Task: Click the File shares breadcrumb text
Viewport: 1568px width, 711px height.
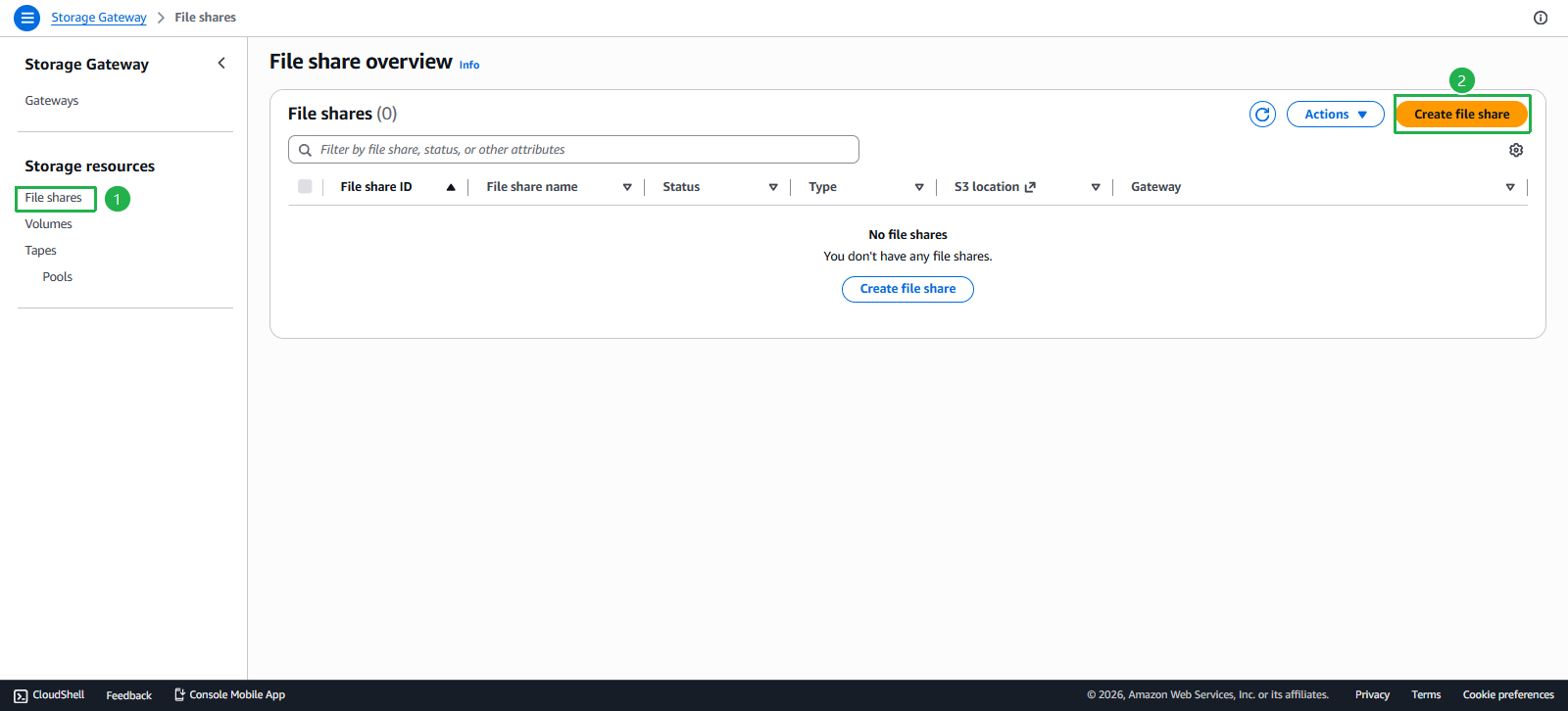Action: tap(205, 18)
